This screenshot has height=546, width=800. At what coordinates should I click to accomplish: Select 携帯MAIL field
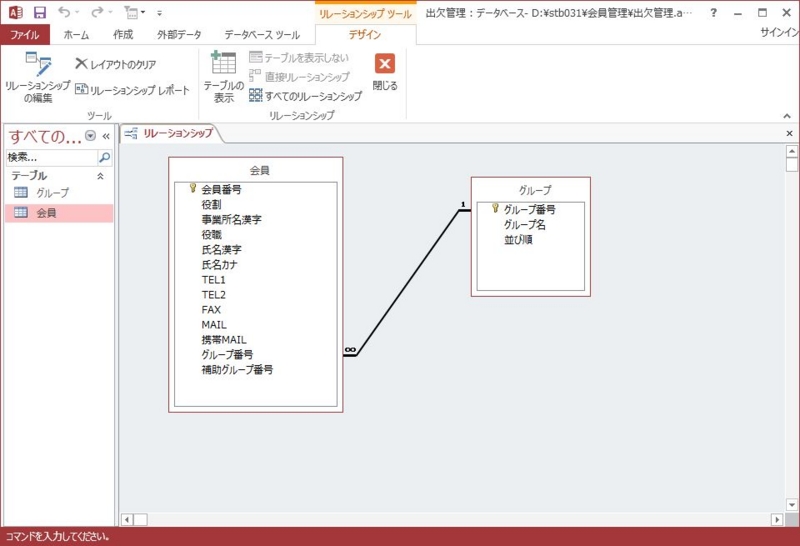point(223,340)
